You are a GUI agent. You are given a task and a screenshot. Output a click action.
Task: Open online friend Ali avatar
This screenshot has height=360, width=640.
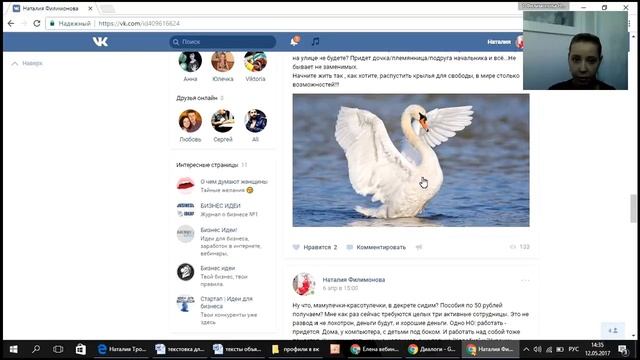(256, 121)
